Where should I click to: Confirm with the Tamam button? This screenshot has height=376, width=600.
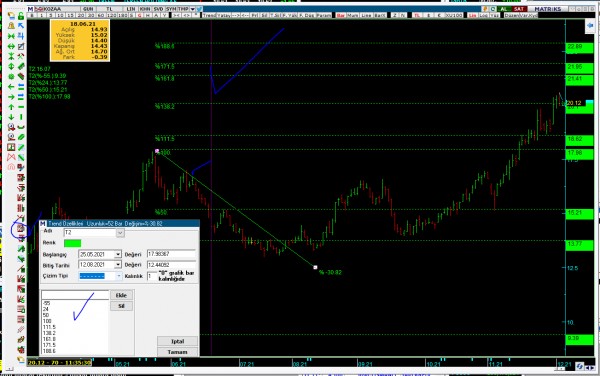click(178, 352)
